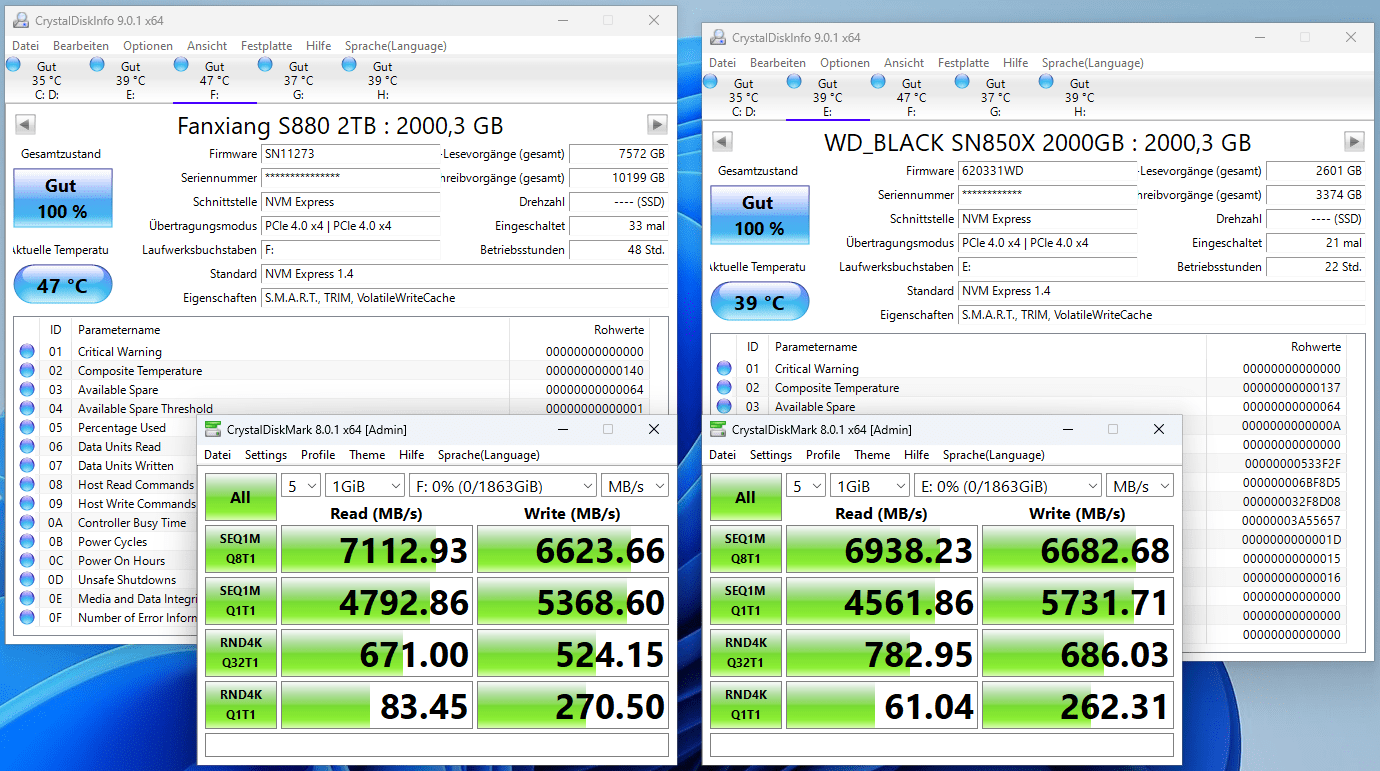Click Gut 100 % health status in Fanxiang window

click(x=62, y=198)
